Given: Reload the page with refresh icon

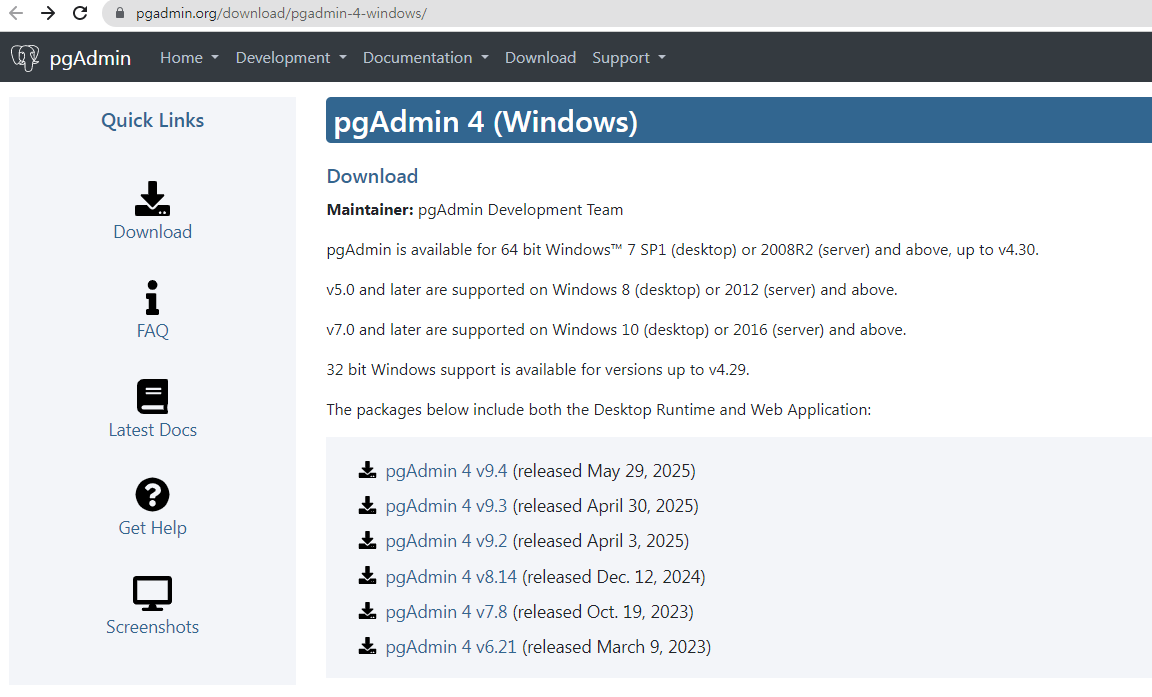Looking at the screenshot, I should [80, 13].
